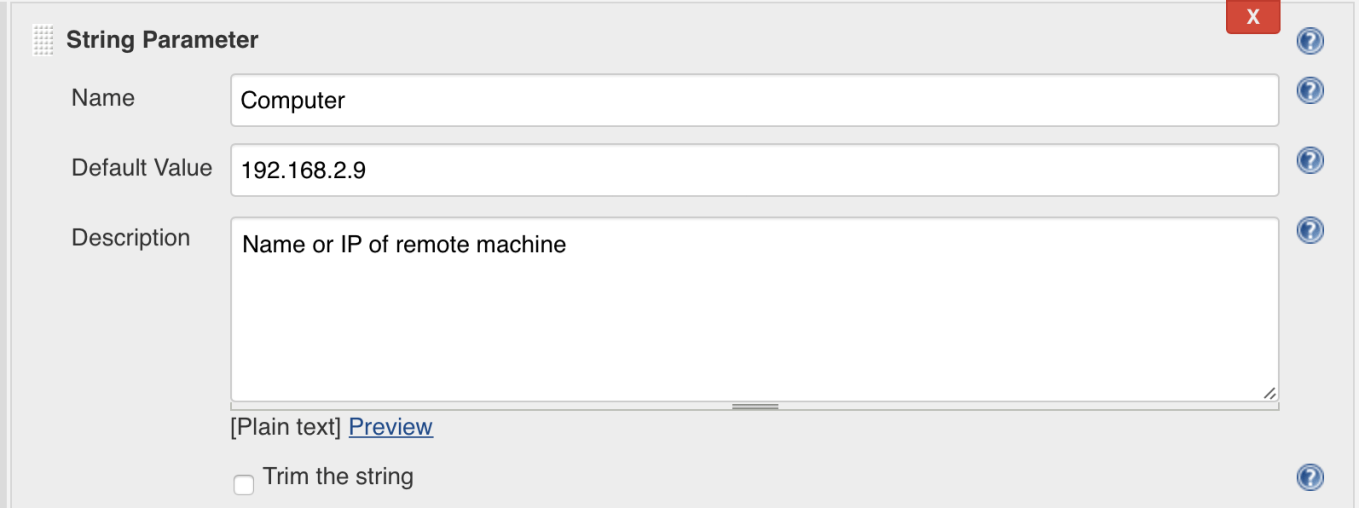This screenshot has height=508, width=1359.
Task: Click into the Name field containing Computer
Action: (754, 100)
